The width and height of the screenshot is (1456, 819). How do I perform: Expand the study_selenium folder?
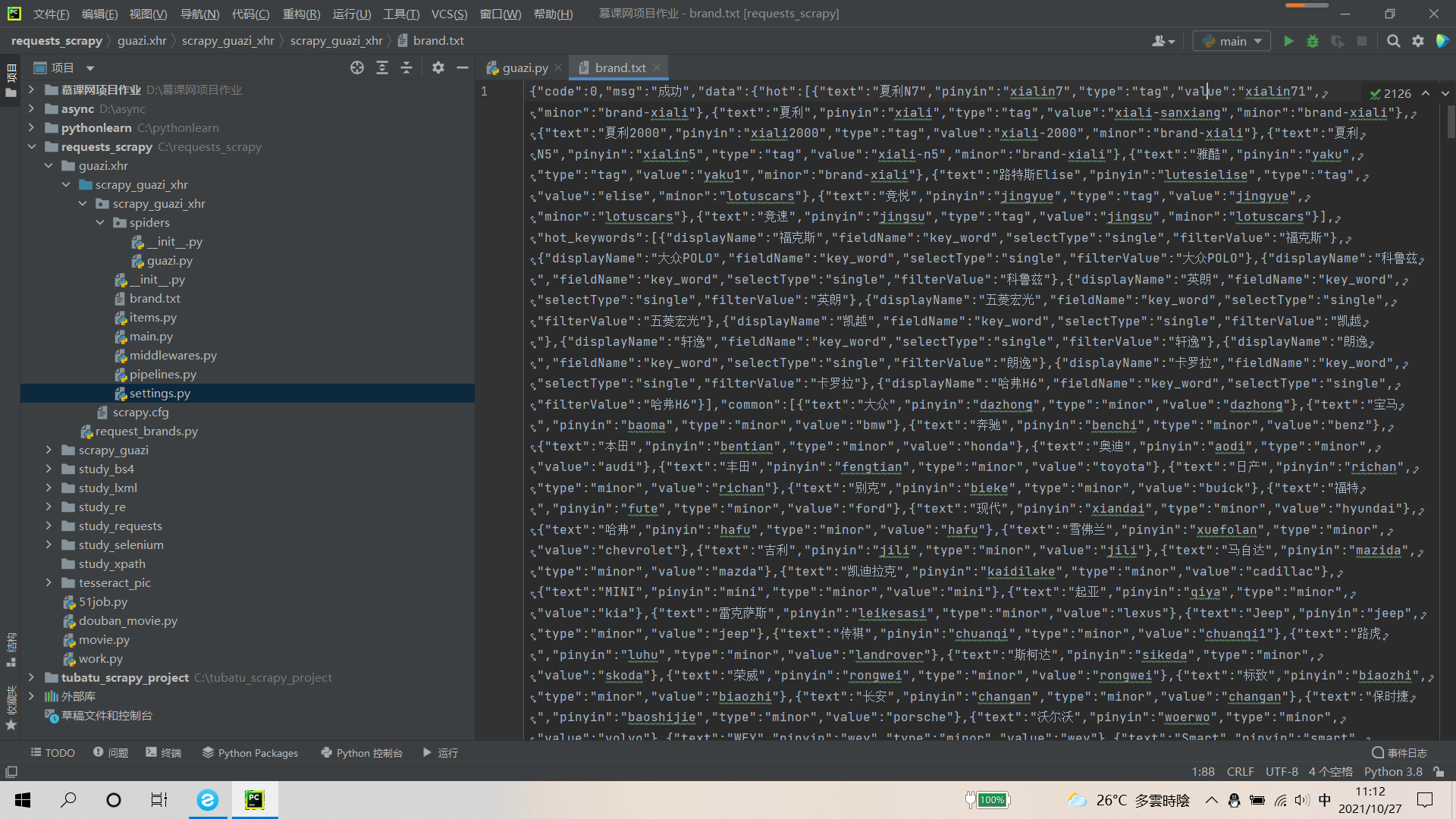[x=49, y=544]
